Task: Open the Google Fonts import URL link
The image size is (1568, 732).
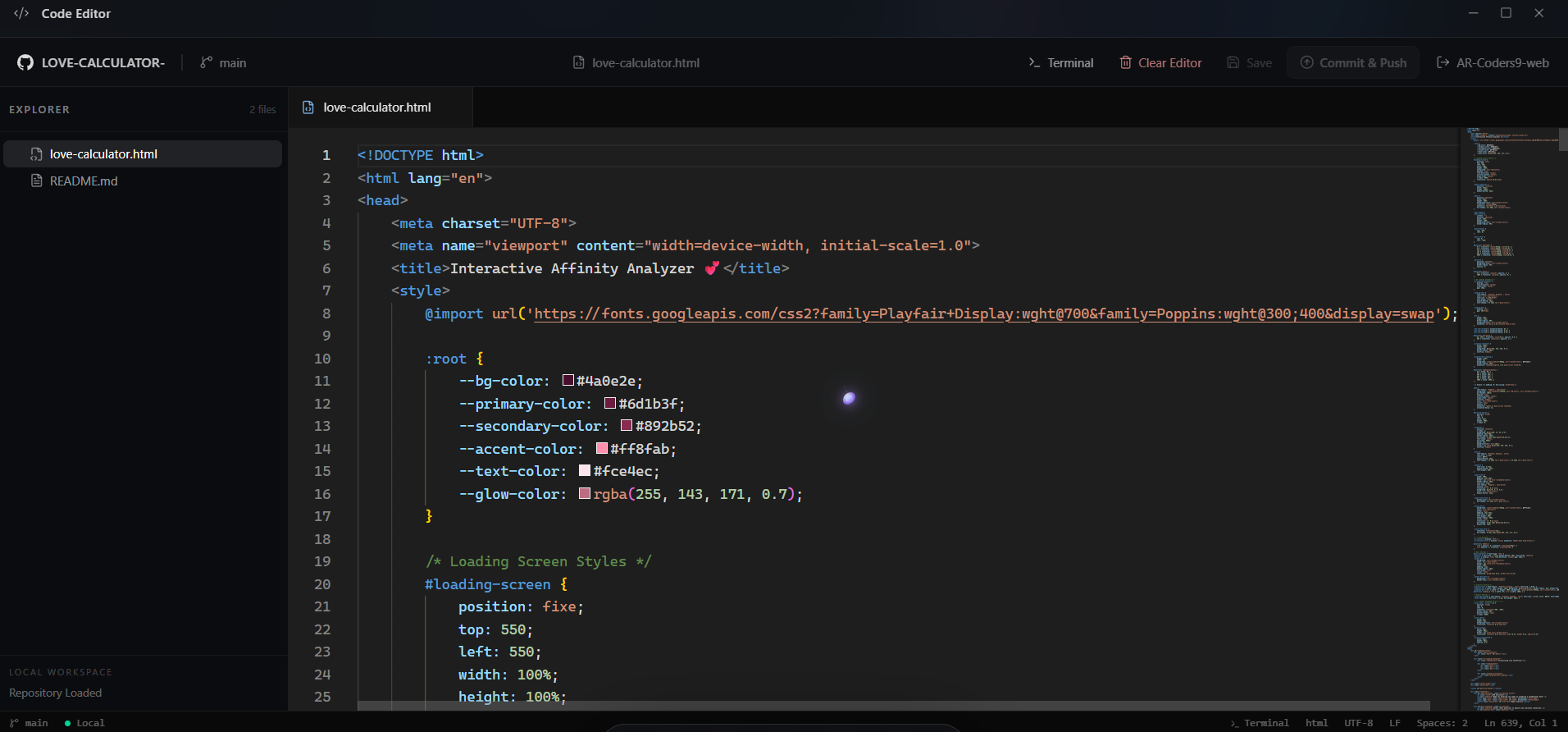Action: tap(984, 313)
